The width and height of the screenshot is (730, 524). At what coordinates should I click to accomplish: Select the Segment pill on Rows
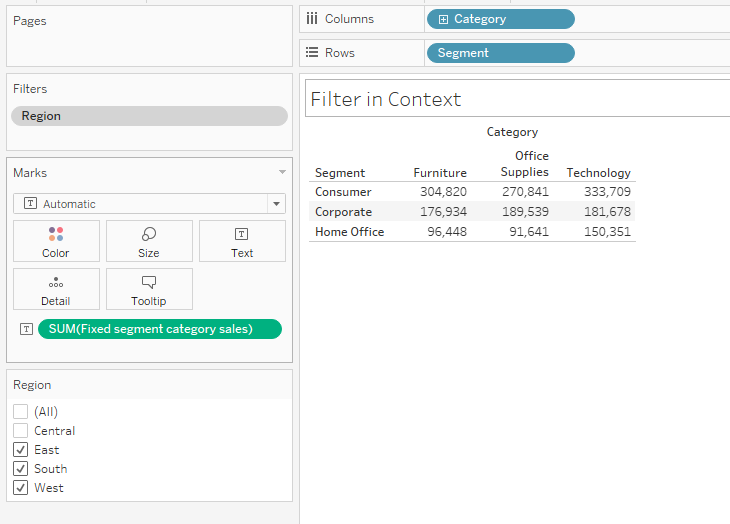point(501,53)
